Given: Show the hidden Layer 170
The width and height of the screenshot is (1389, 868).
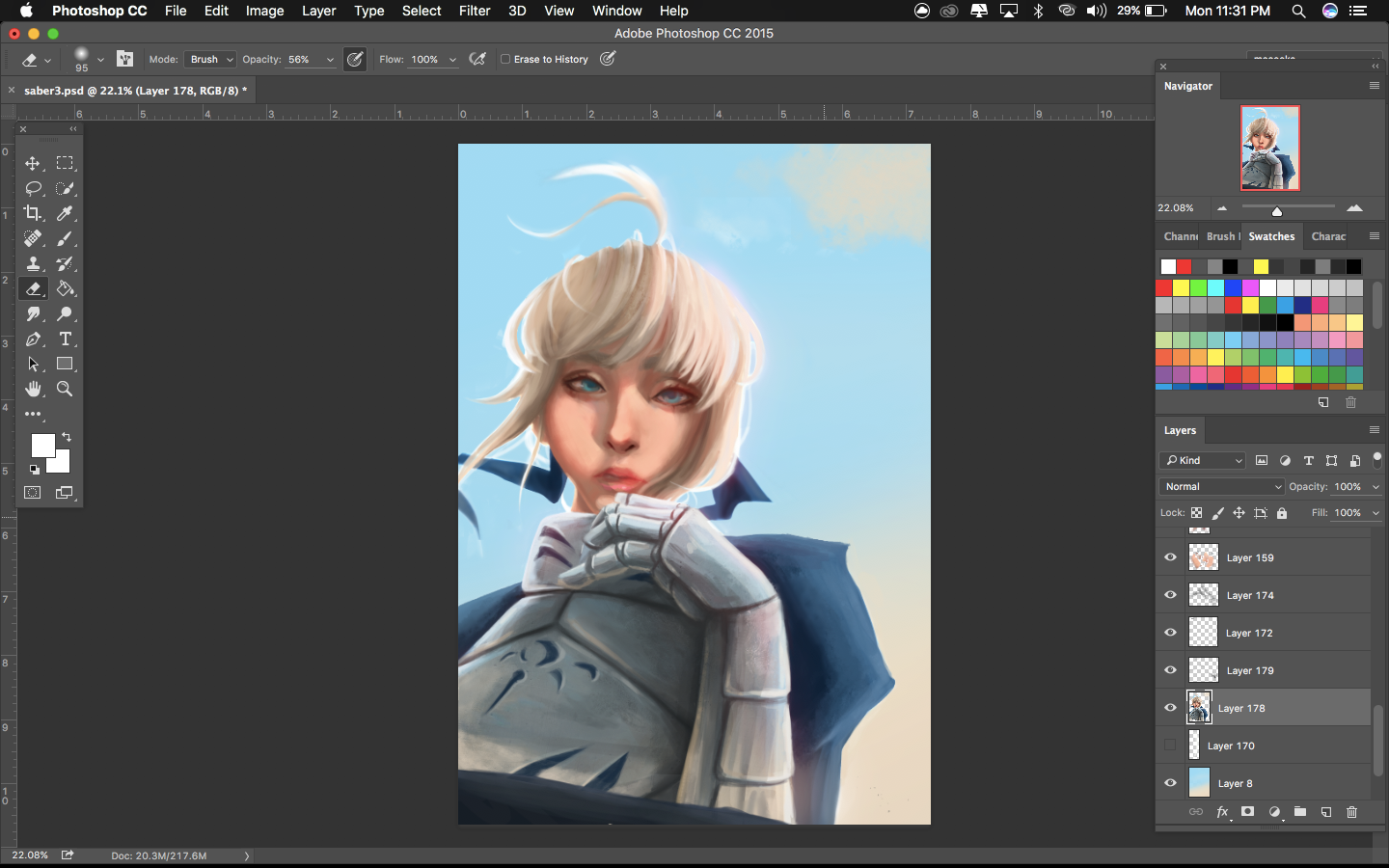Looking at the screenshot, I should tap(1170, 746).
